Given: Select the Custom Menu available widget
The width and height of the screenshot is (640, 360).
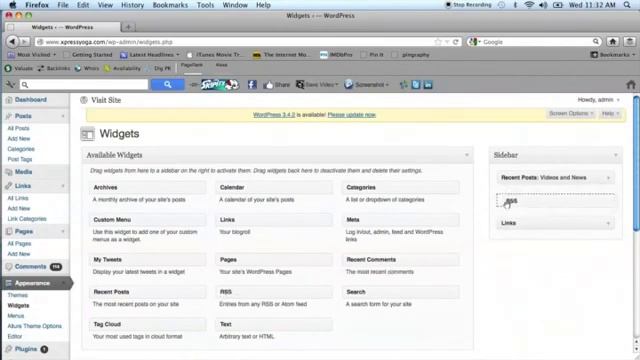Looking at the screenshot, I should (x=147, y=220).
